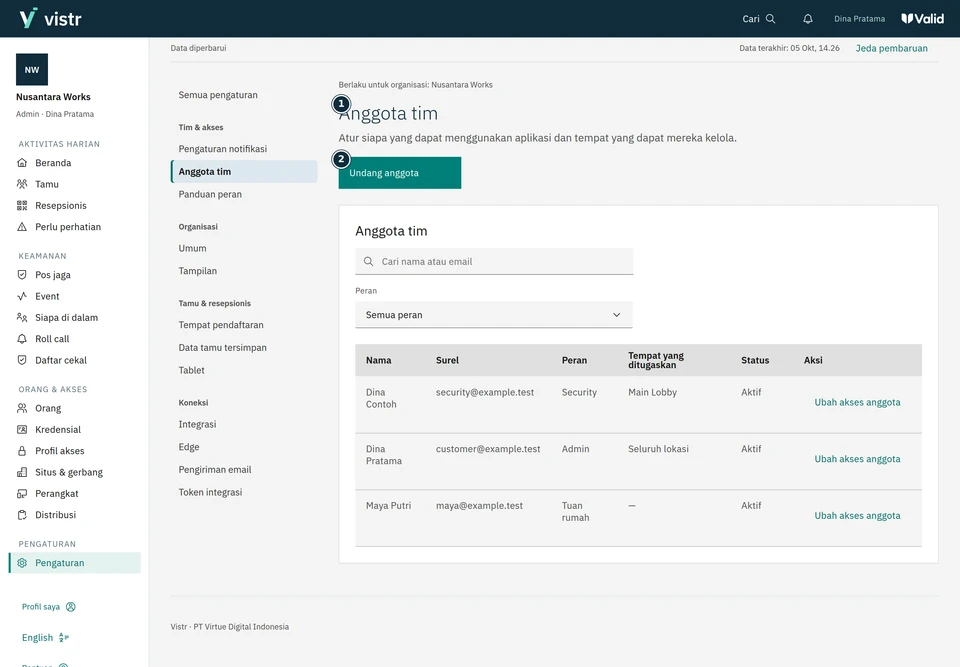This screenshot has height=667, width=960.
Task: Click the Vistr logo in header
Action: coord(50,18)
